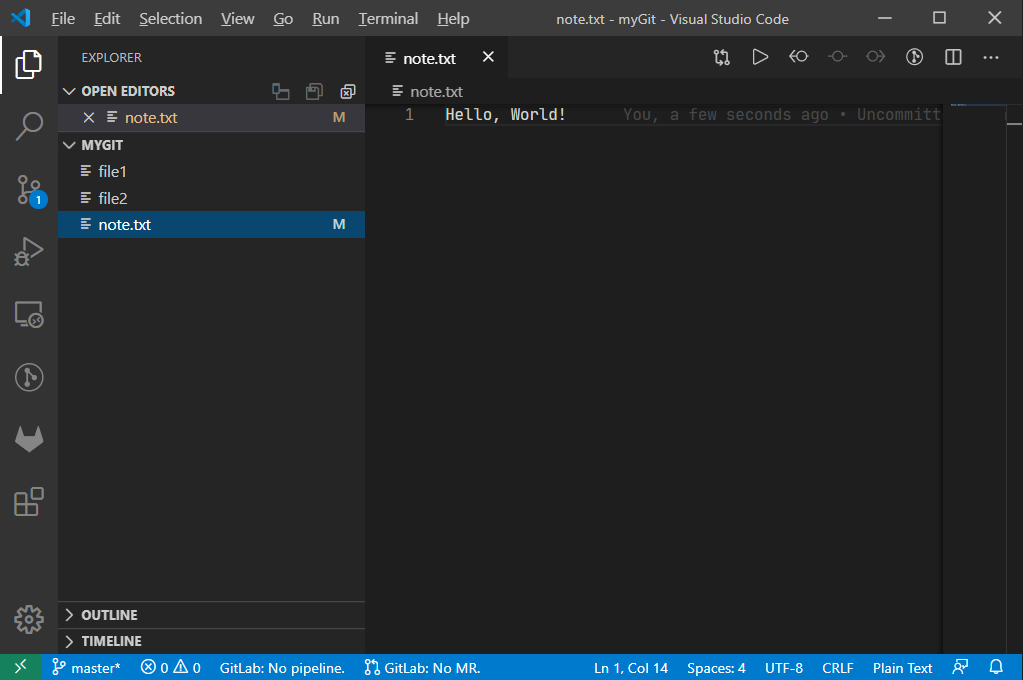
Task: Open the Extensions view
Action: point(29,502)
